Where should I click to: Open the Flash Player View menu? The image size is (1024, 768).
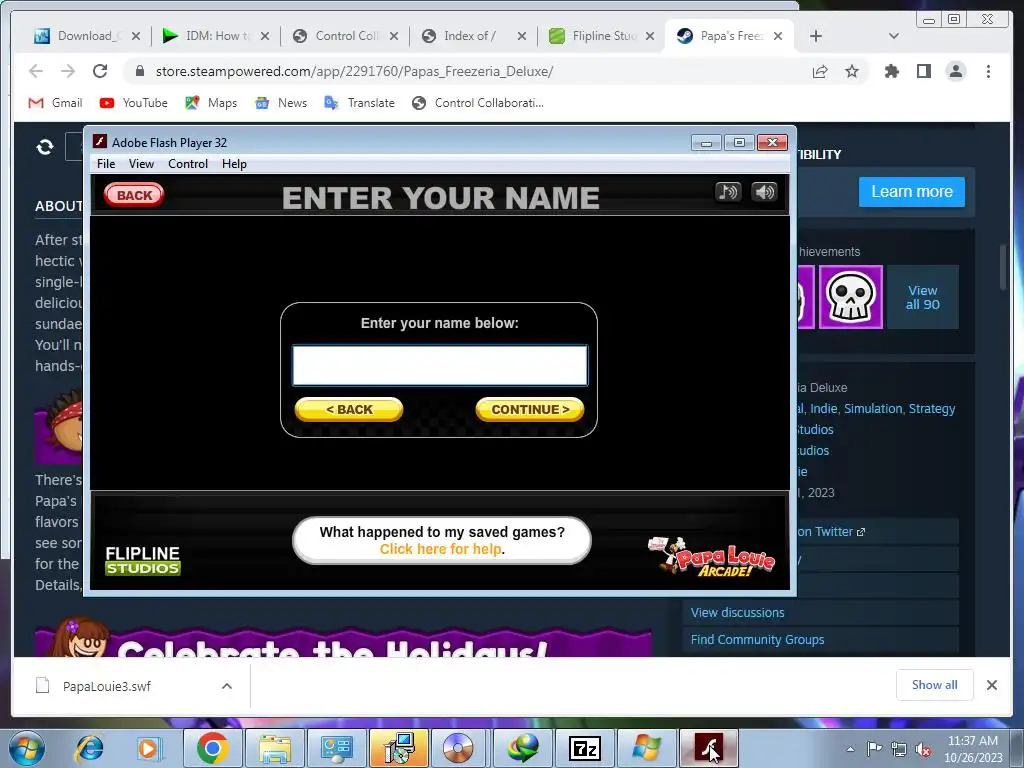pos(141,164)
